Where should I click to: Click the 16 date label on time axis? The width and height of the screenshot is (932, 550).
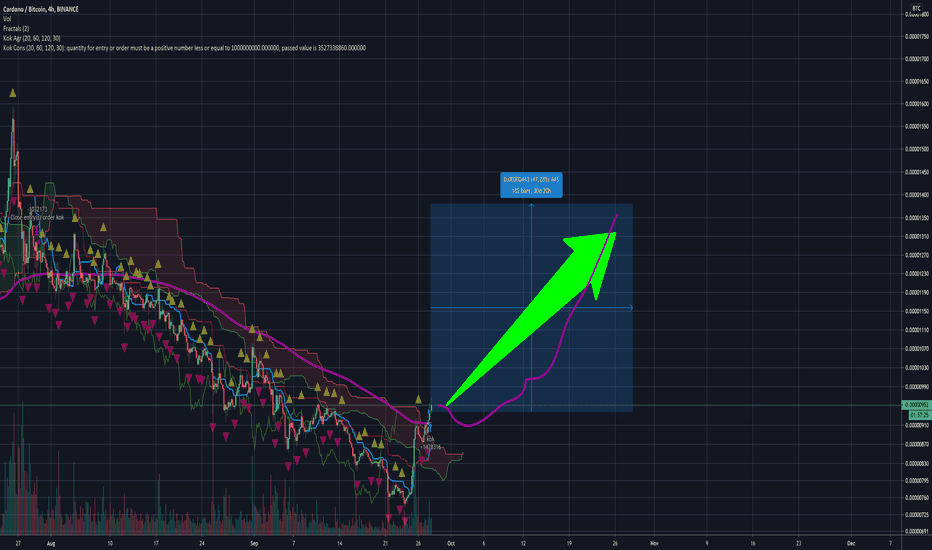click(752, 543)
